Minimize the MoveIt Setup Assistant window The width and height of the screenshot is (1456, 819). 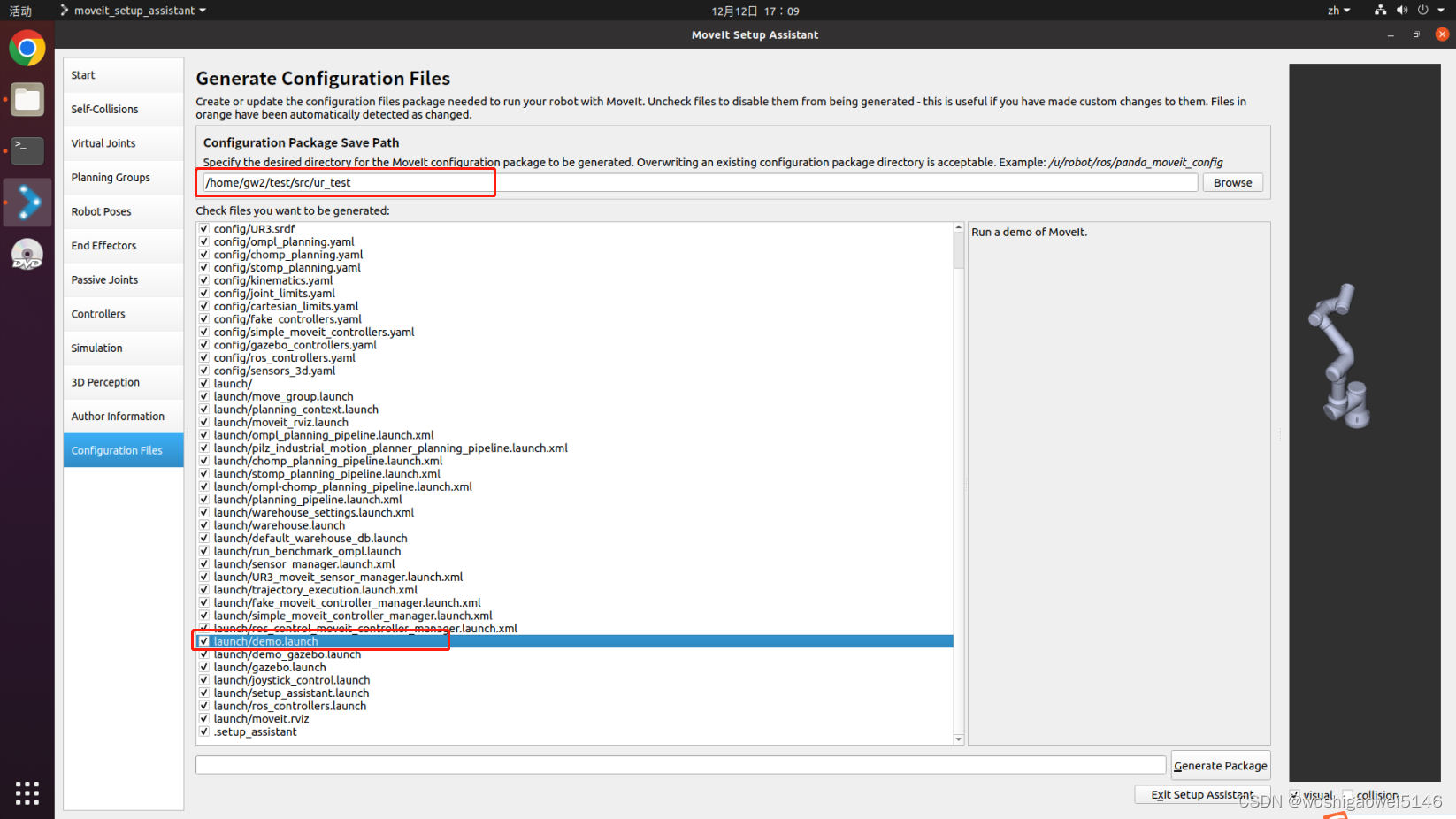pos(1391,34)
